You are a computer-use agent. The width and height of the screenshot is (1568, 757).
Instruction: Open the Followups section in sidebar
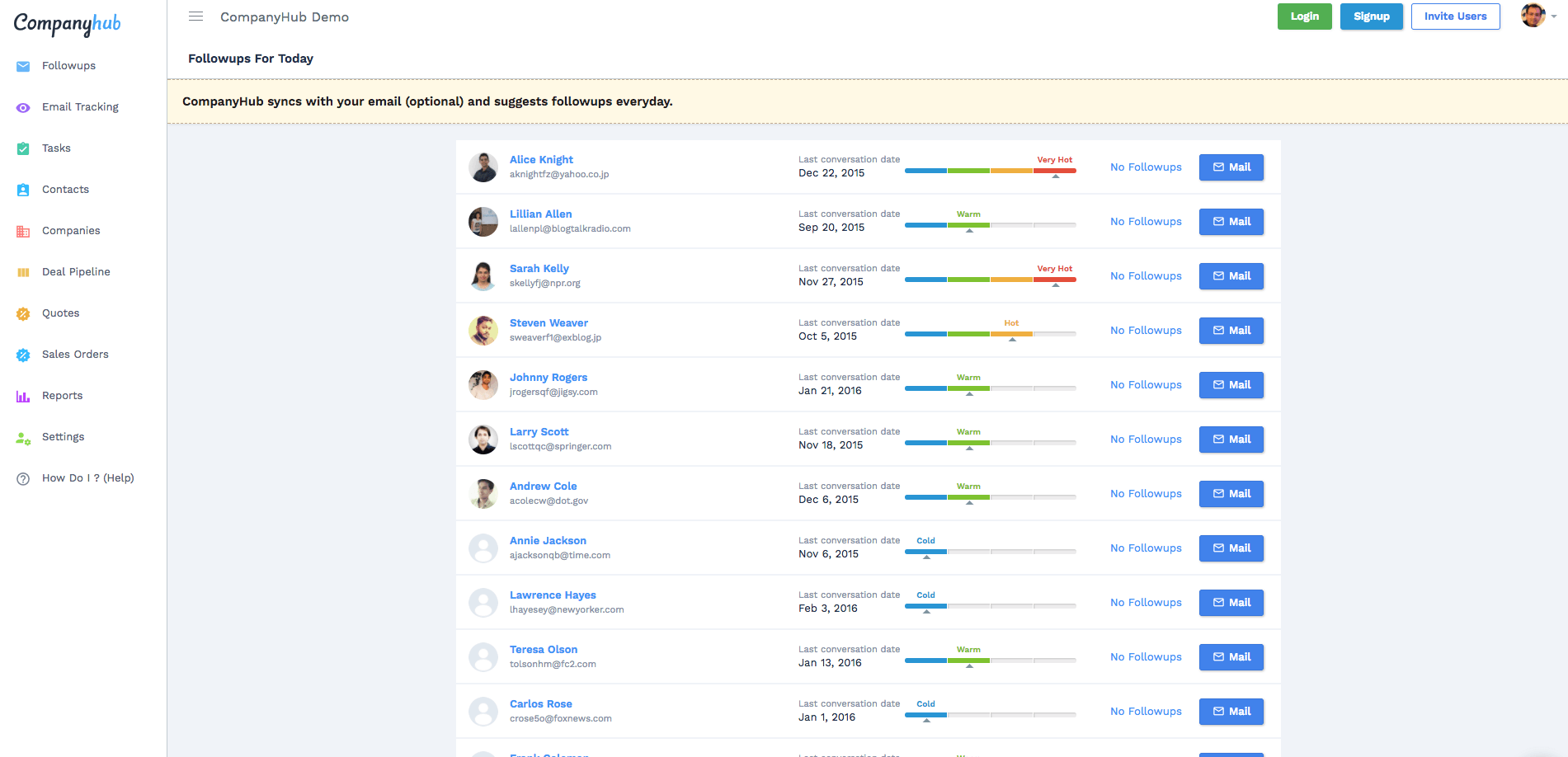(x=69, y=65)
